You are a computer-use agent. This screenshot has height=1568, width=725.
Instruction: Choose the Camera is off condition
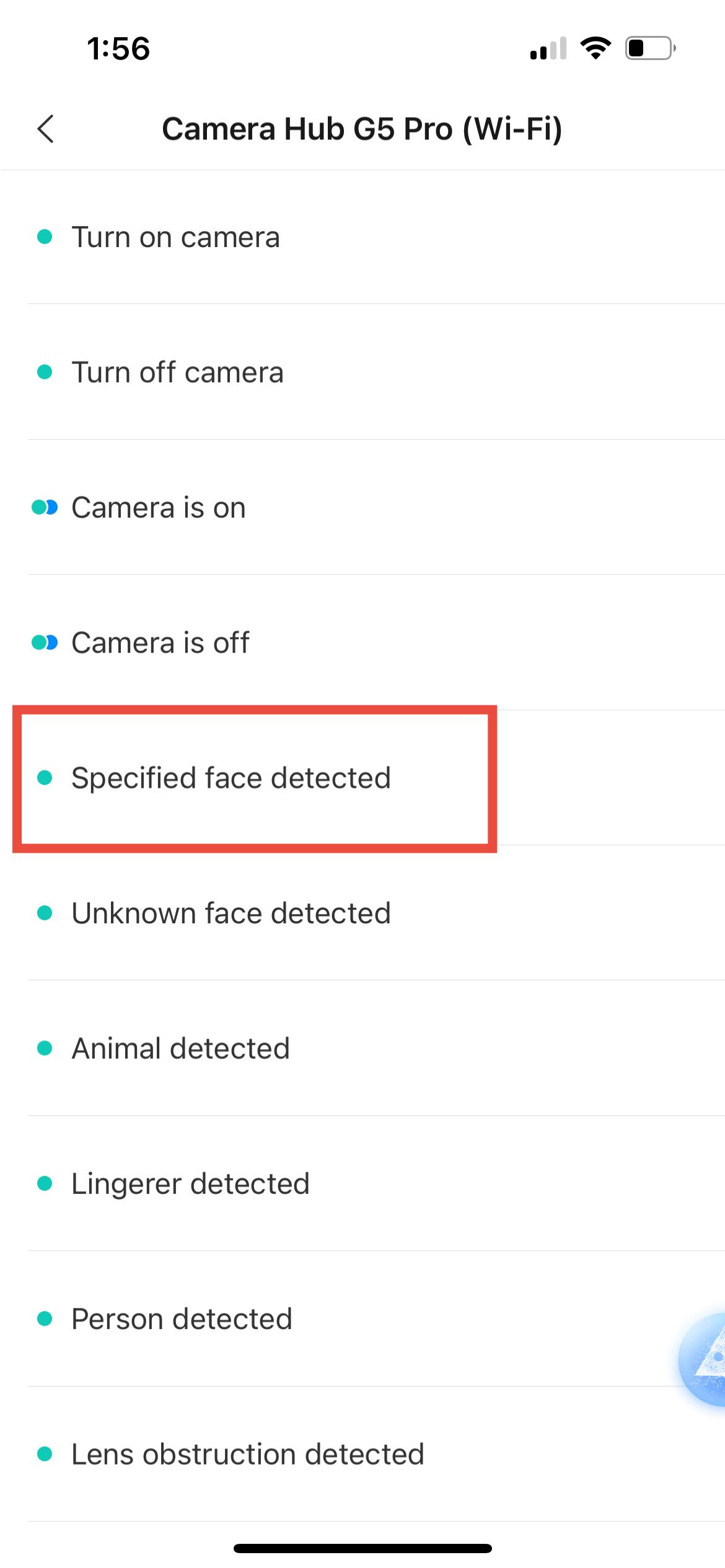160,643
